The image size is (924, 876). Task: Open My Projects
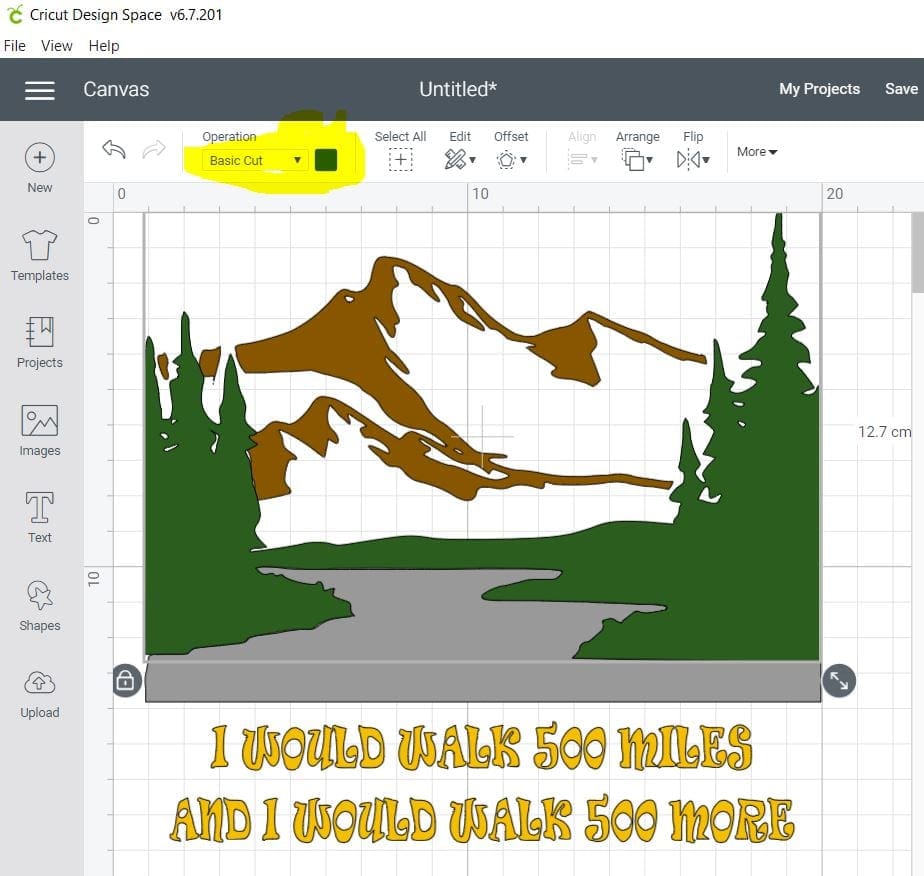click(819, 89)
